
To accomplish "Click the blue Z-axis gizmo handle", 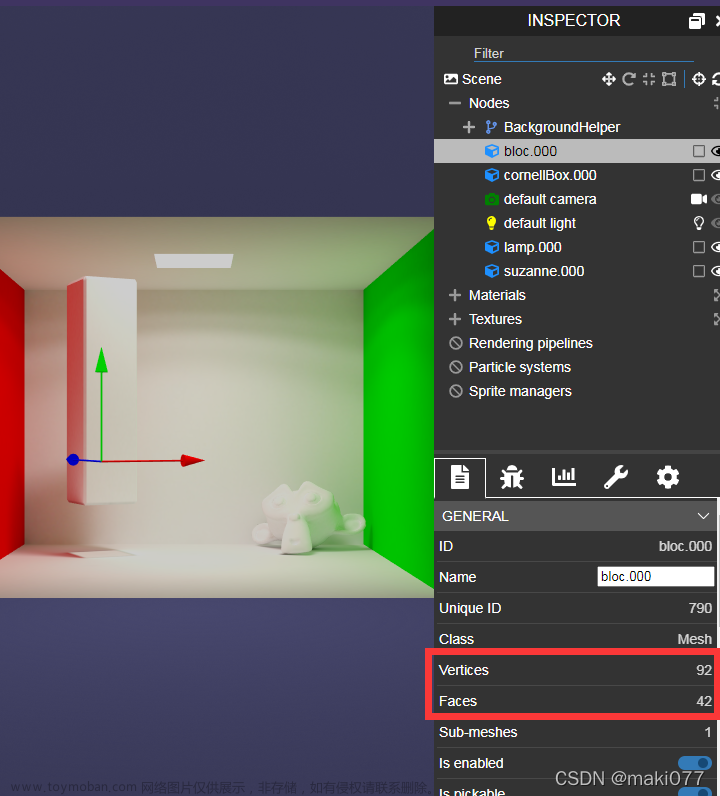I will click(x=73, y=460).
